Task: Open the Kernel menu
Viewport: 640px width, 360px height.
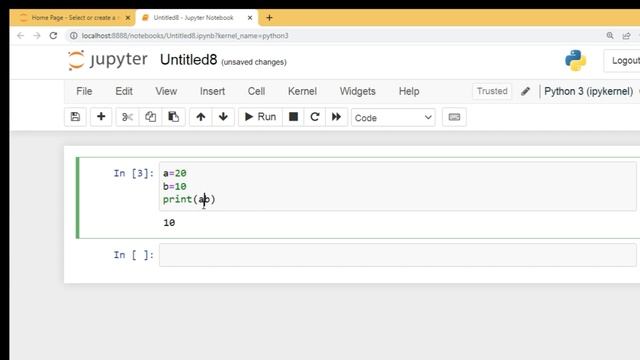Action: coord(302,91)
